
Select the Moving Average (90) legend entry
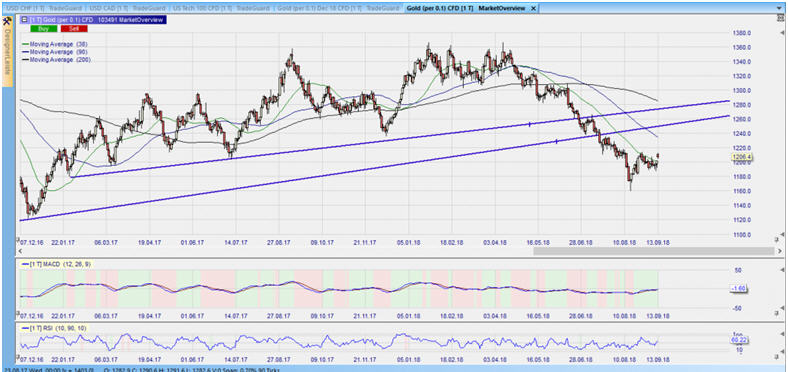tap(55, 52)
